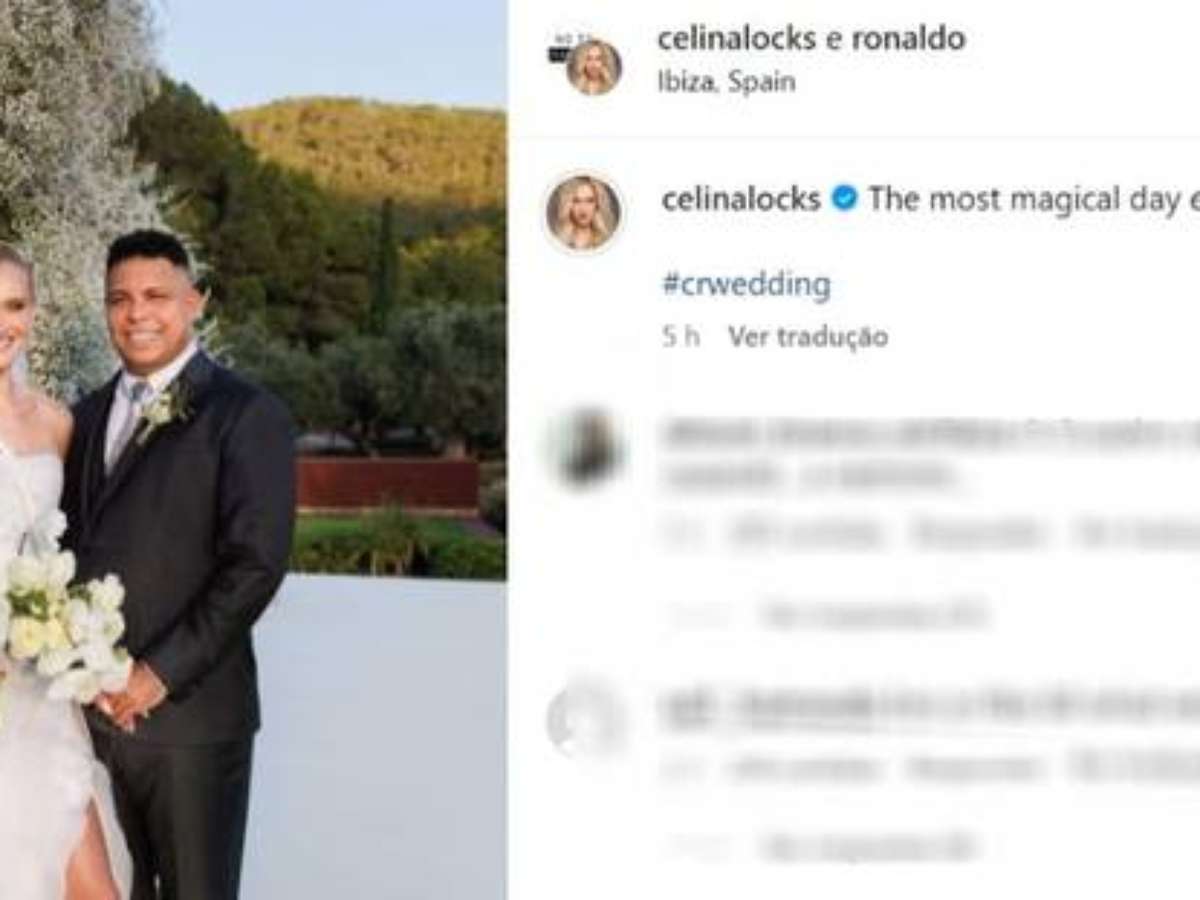The image size is (1200, 900).
Task: Click celinalocks username in the caption
Action: coord(741,199)
